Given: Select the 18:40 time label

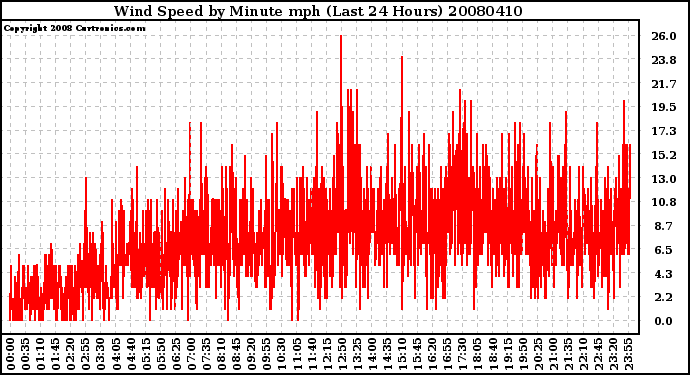Looking at the screenshot, I should point(492,354).
